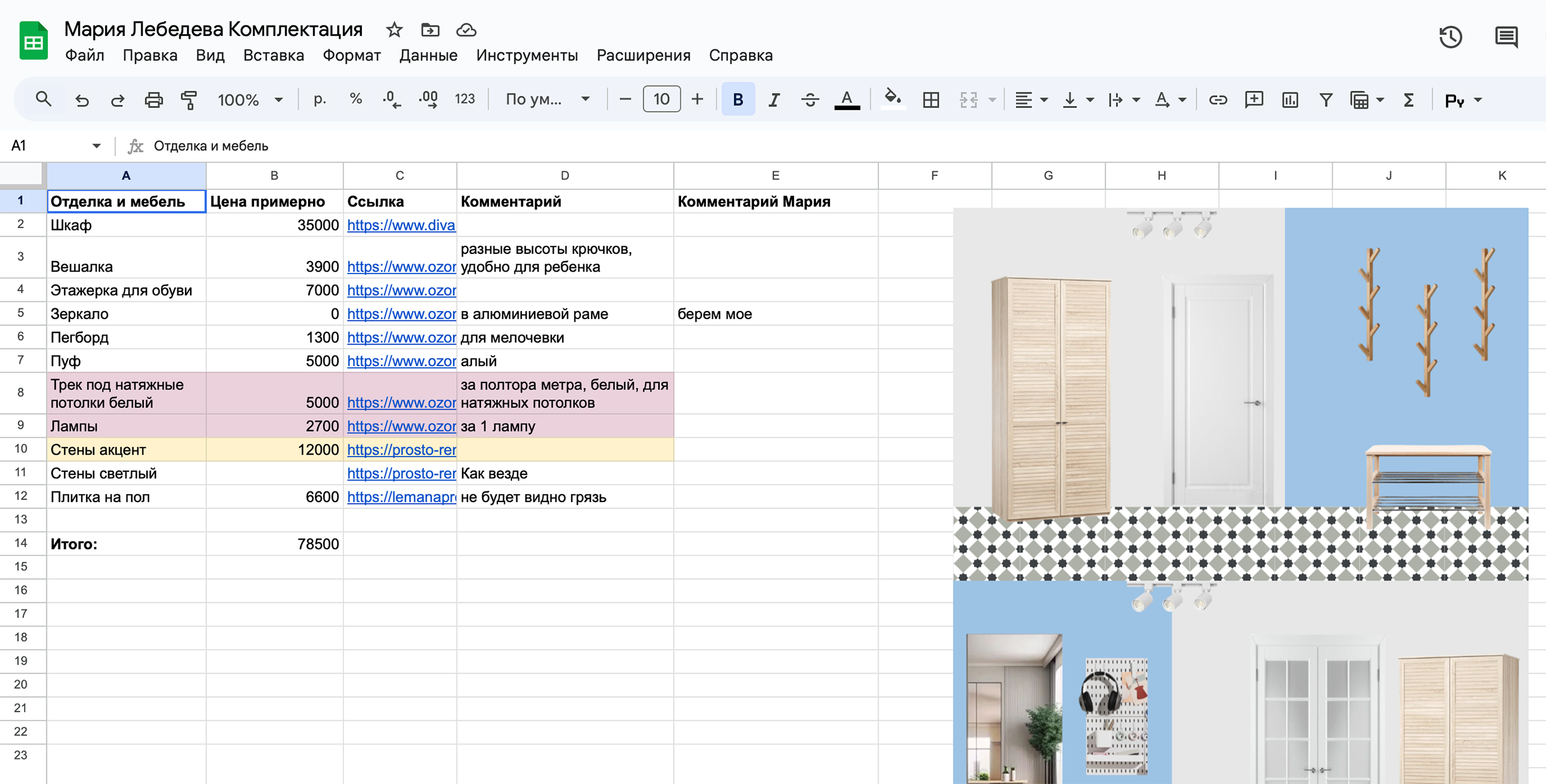Open the font dropdown 'По умолчанию'
1546x784 pixels.
(547, 99)
